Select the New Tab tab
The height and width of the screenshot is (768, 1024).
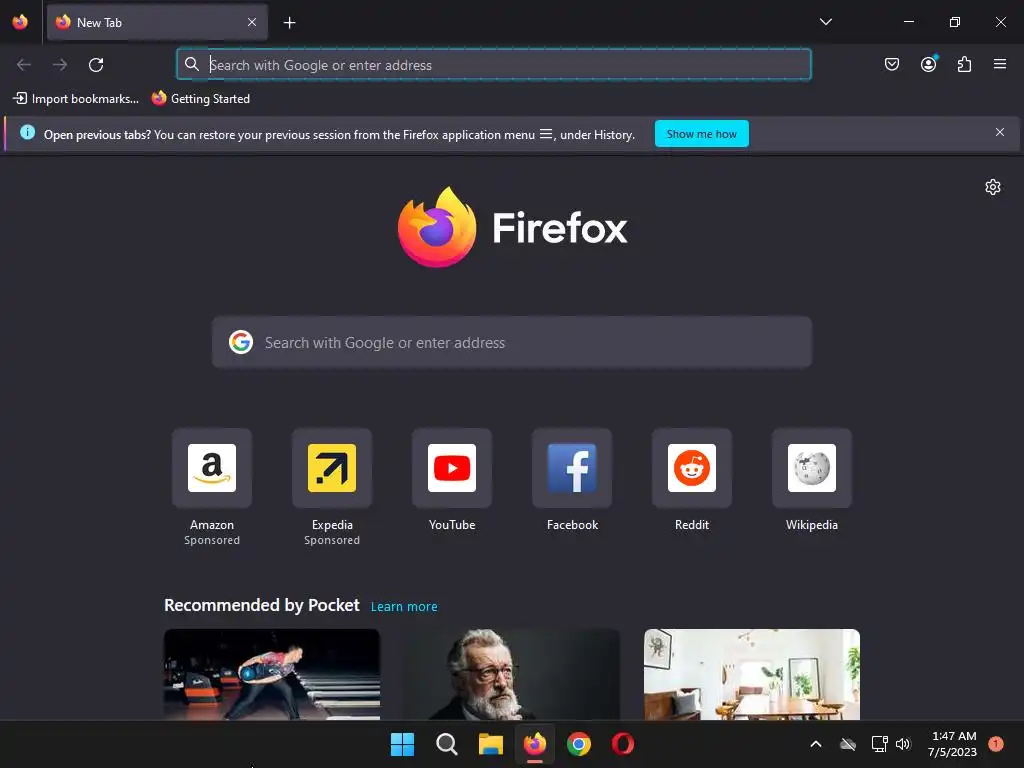(157, 22)
